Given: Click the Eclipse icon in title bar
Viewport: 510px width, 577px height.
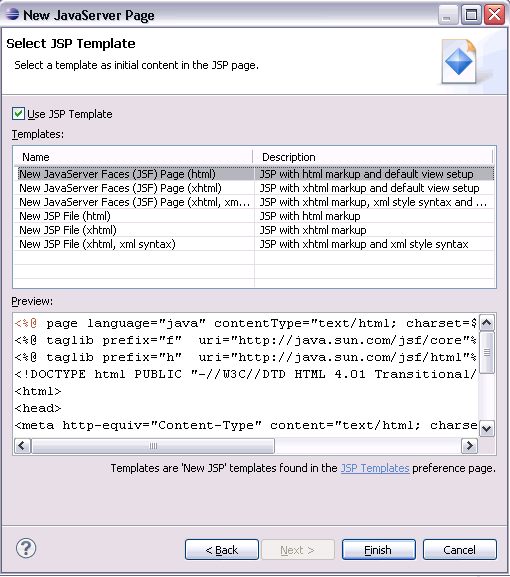Looking at the screenshot, I should point(12,14).
